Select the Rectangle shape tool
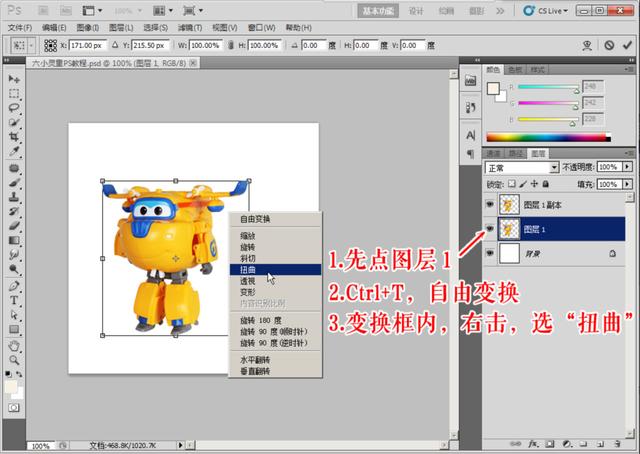 click(14, 329)
